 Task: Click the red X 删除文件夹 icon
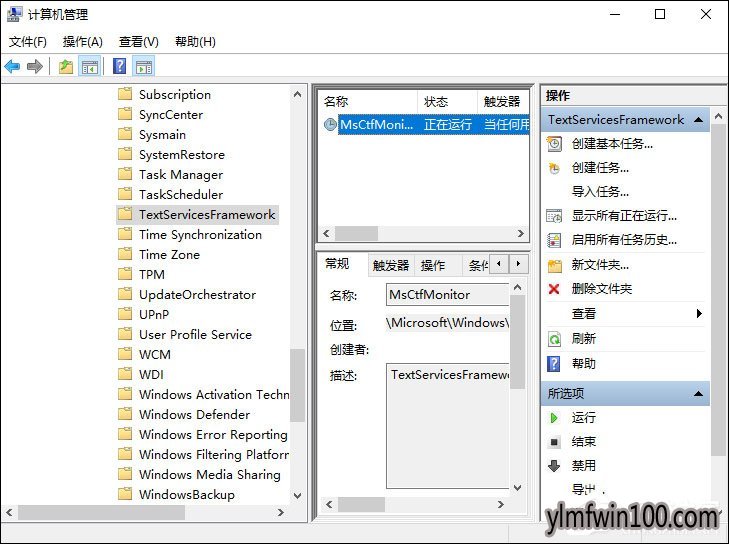point(555,289)
